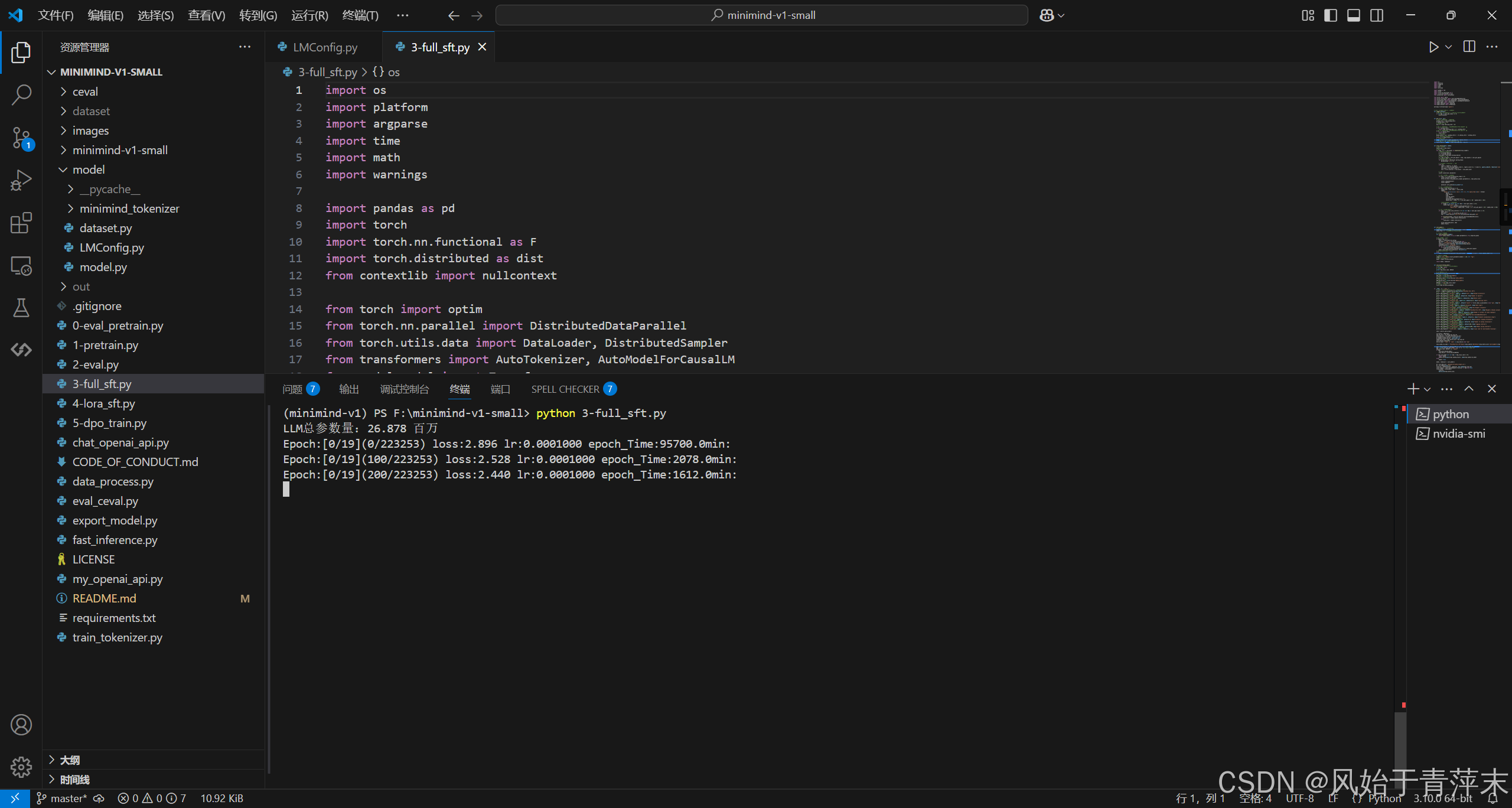Switch to the 问题 problems tab
The image size is (1512, 808).
[x=301, y=389]
